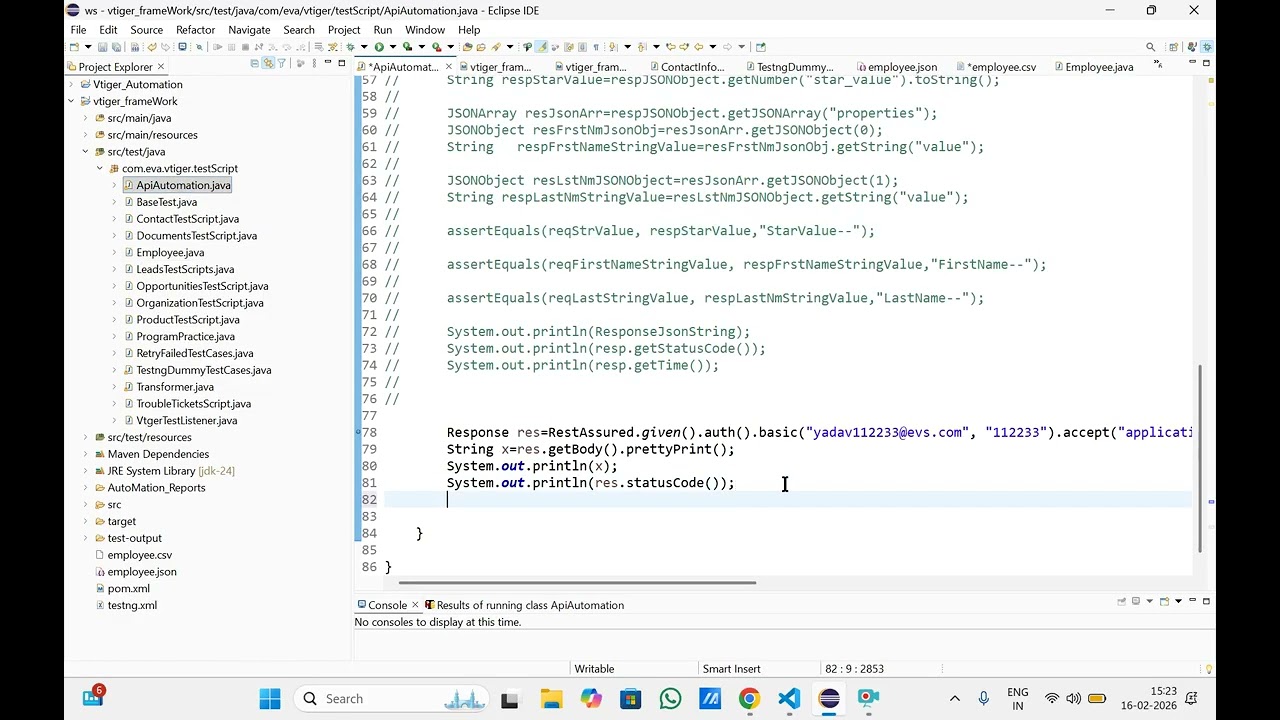Image resolution: width=1280 pixels, height=720 pixels.
Task: Show hidden editor tabs list chevron
Action: pos(1158,64)
